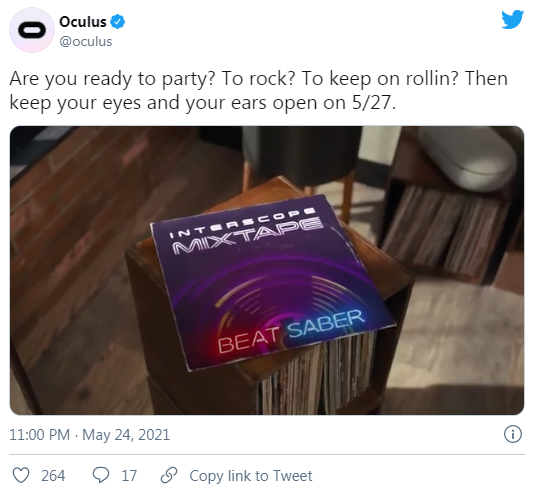
Task: Click the Oculus display name
Action: [x=83, y=22]
